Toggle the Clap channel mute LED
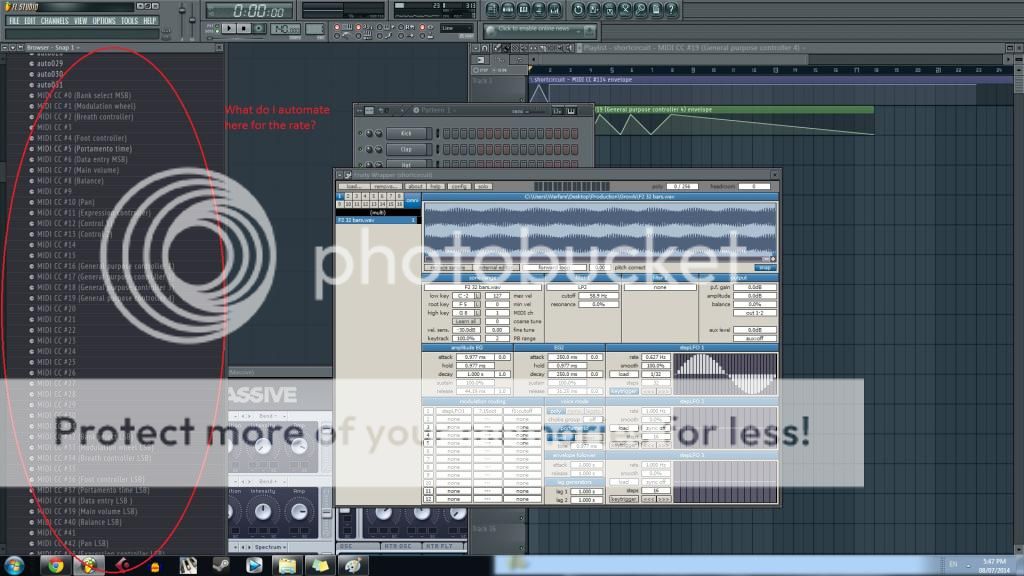1024x576 pixels. tap(360, 149)
